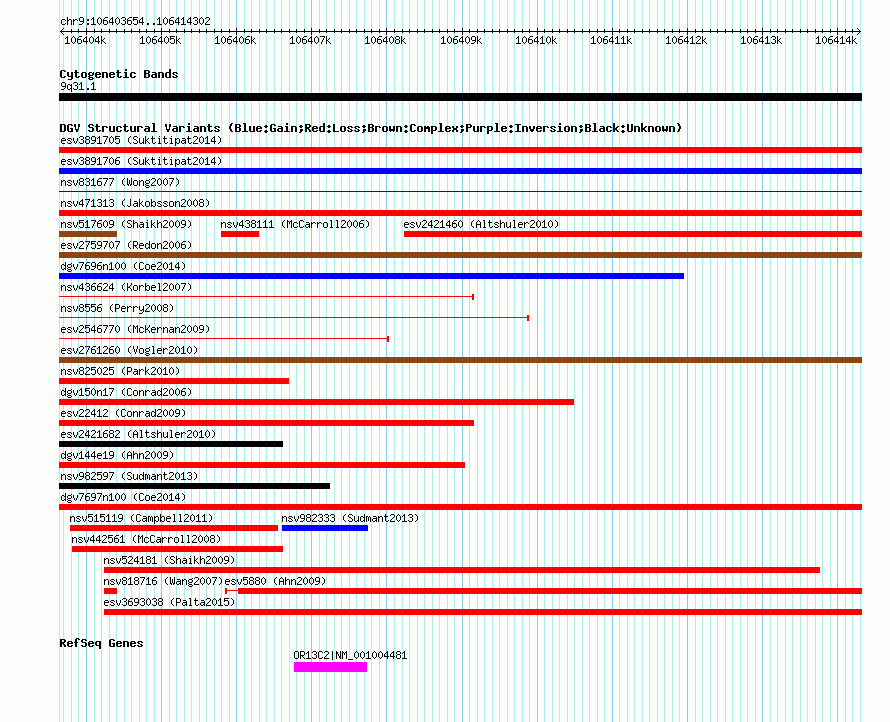Click the esv3891705 (Suktitipat2014) variant label
The image size is (890, 722).
pos(141,140)
